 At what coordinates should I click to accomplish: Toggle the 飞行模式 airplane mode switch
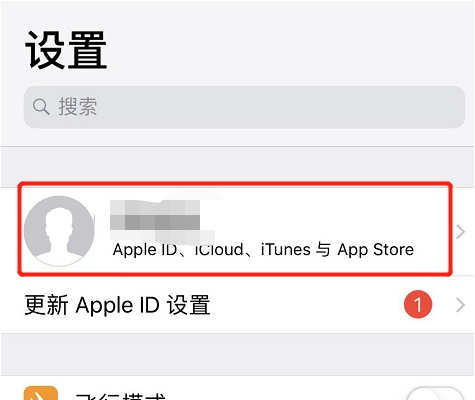click(435, 393)
